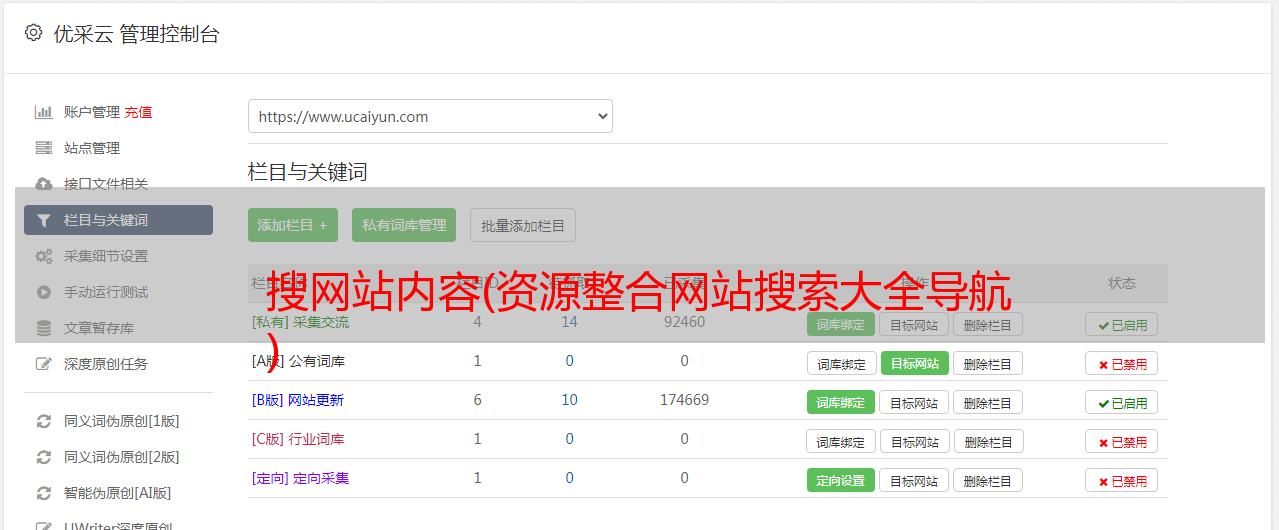Open the 充值 recharge link
This screenshot has width=1279, height=530.
(x=138, y=112)
